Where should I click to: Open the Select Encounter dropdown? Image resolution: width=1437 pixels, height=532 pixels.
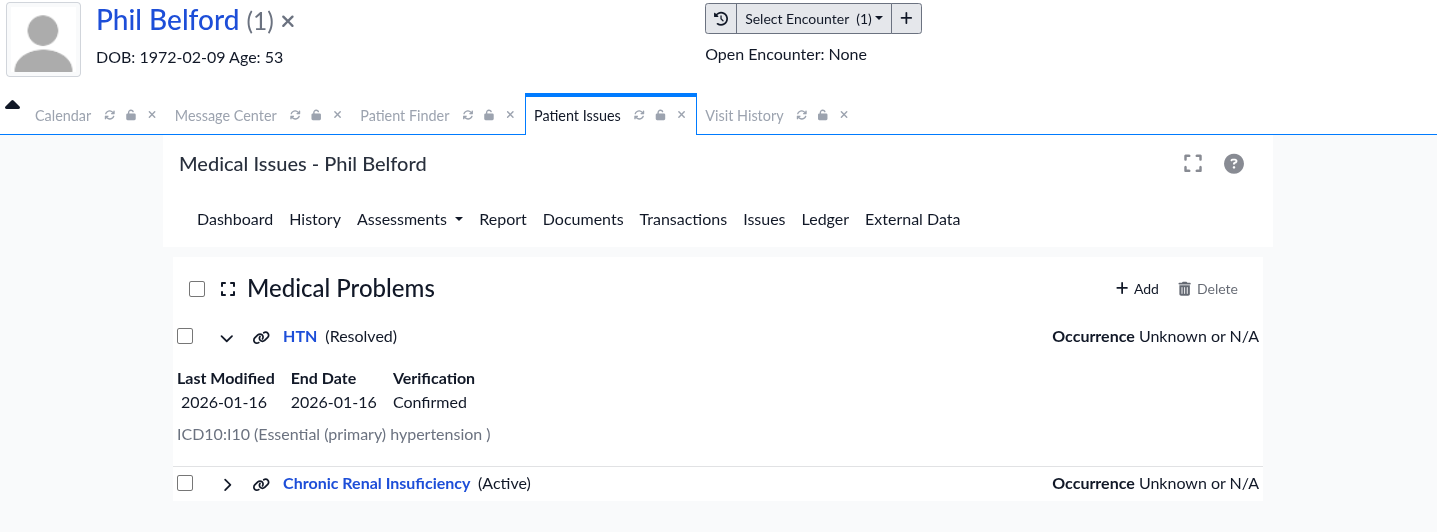[x=813, y=19]
